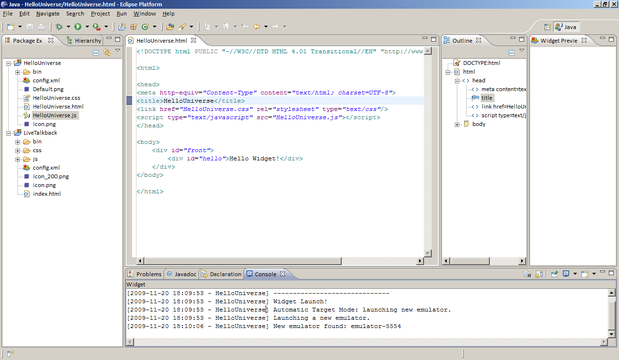
Task: Collapse the HelloUniverse project node
Action: click(x=8, y=63)
